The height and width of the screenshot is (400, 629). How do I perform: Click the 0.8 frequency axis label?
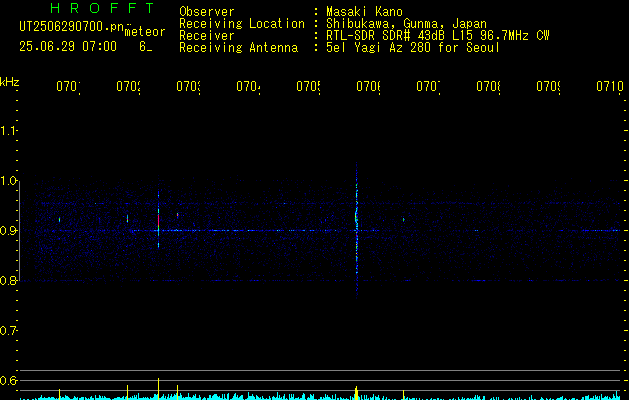coord(8,281)
